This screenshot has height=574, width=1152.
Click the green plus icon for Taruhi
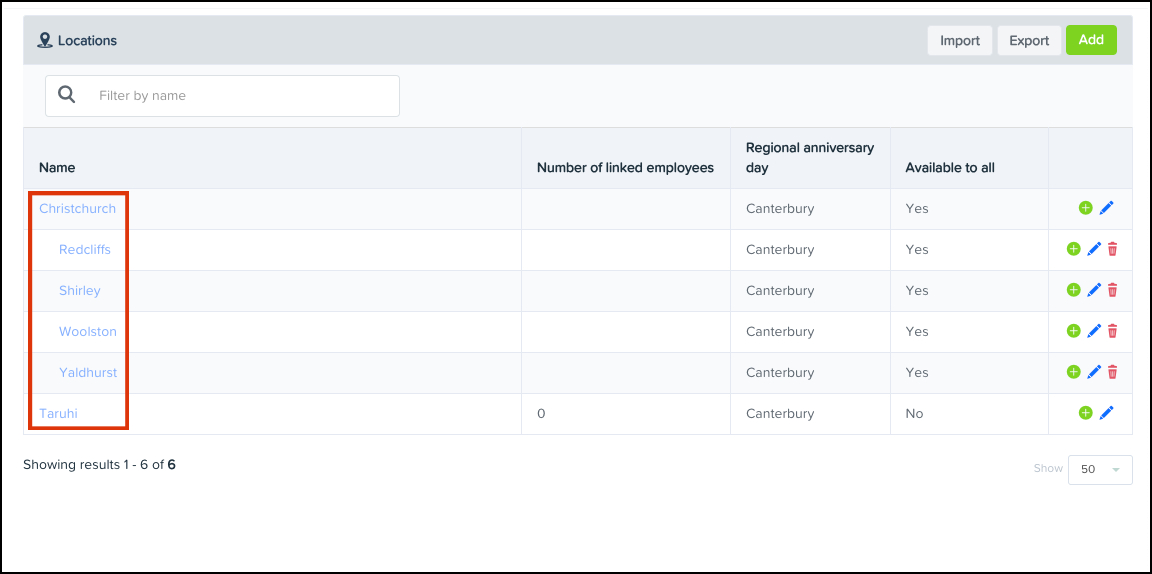(1085, 413)
